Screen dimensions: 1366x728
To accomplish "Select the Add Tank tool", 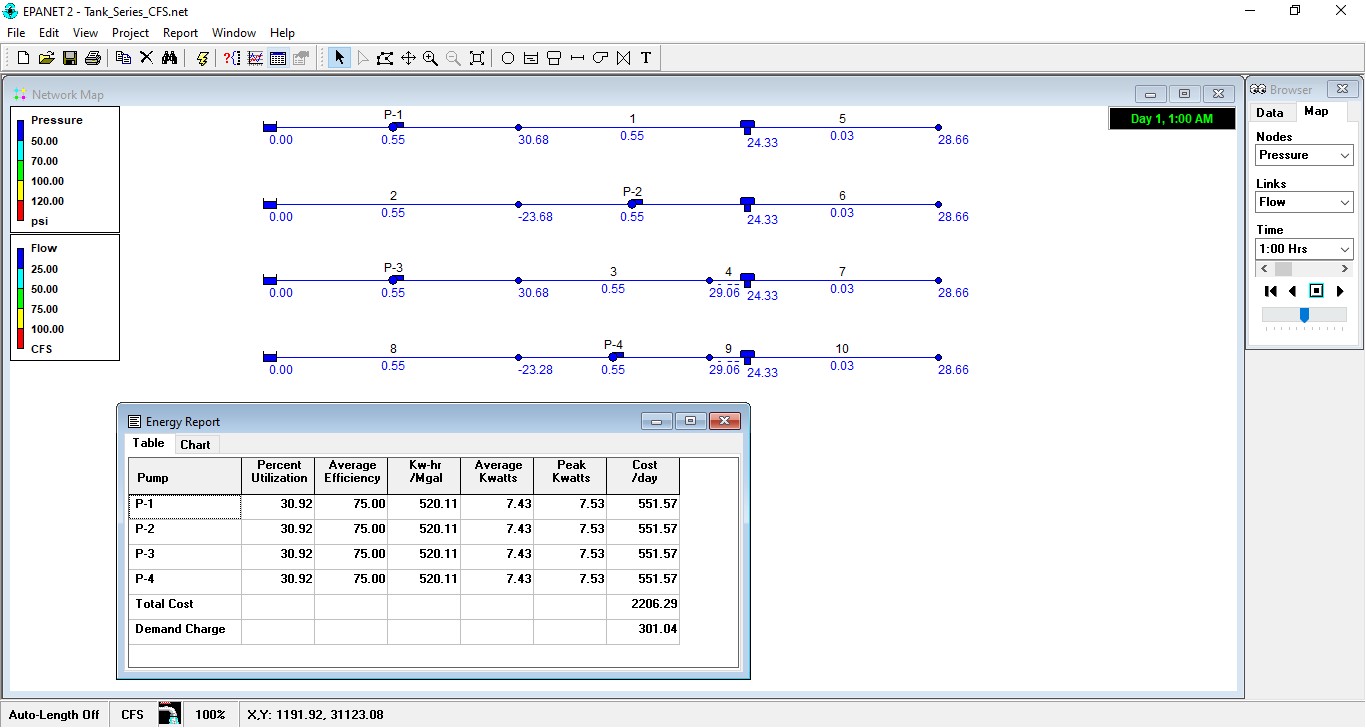I will (553, 57).
